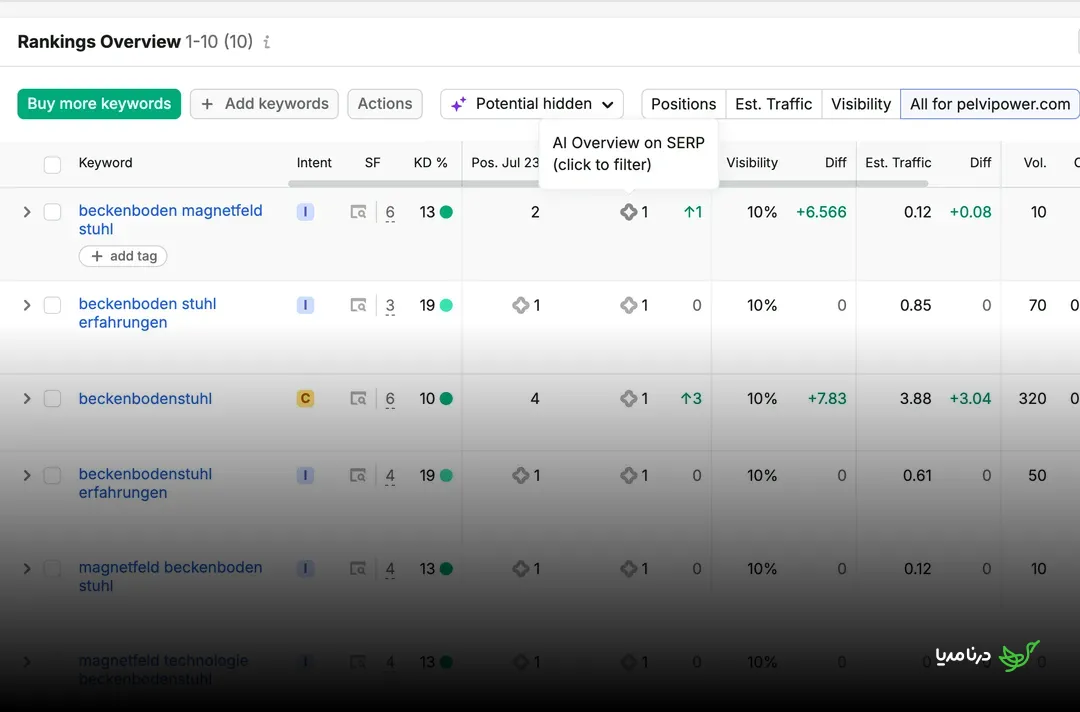1080x712 pixels.
Task: Click the plus icon in Add keywords
Action: click(207, 104)
